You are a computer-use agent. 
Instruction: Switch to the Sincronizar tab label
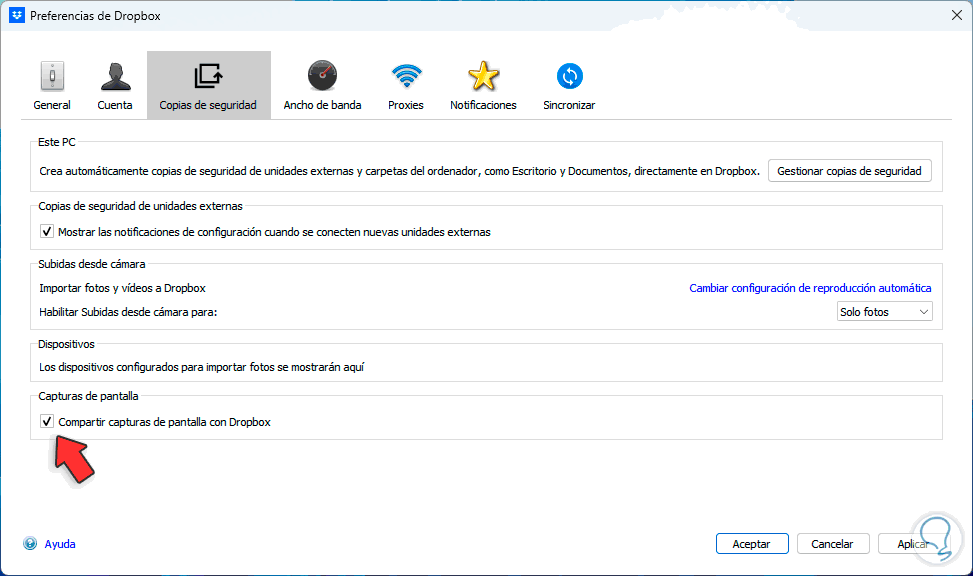pyautogui.click(x=569, y=105)
